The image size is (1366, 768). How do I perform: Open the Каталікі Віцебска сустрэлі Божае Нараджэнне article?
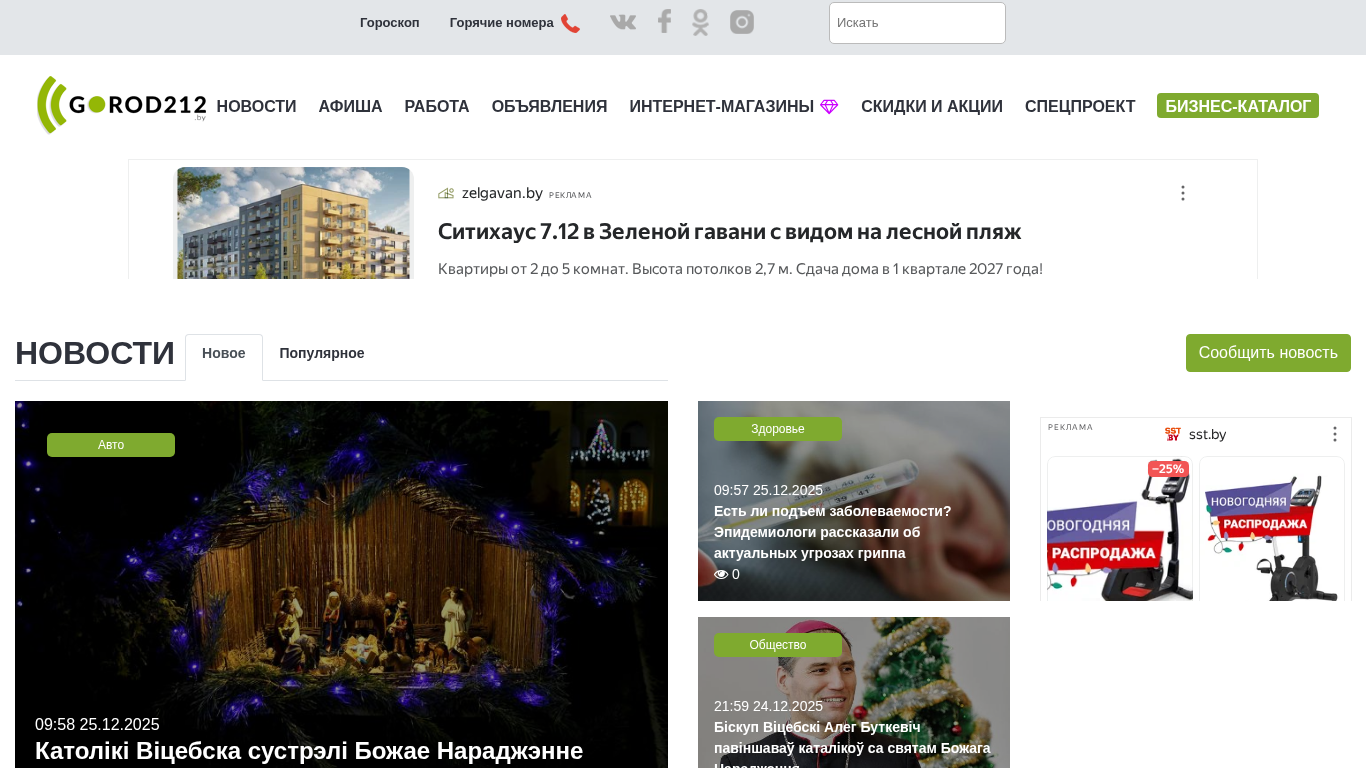(x=309, y=751)
